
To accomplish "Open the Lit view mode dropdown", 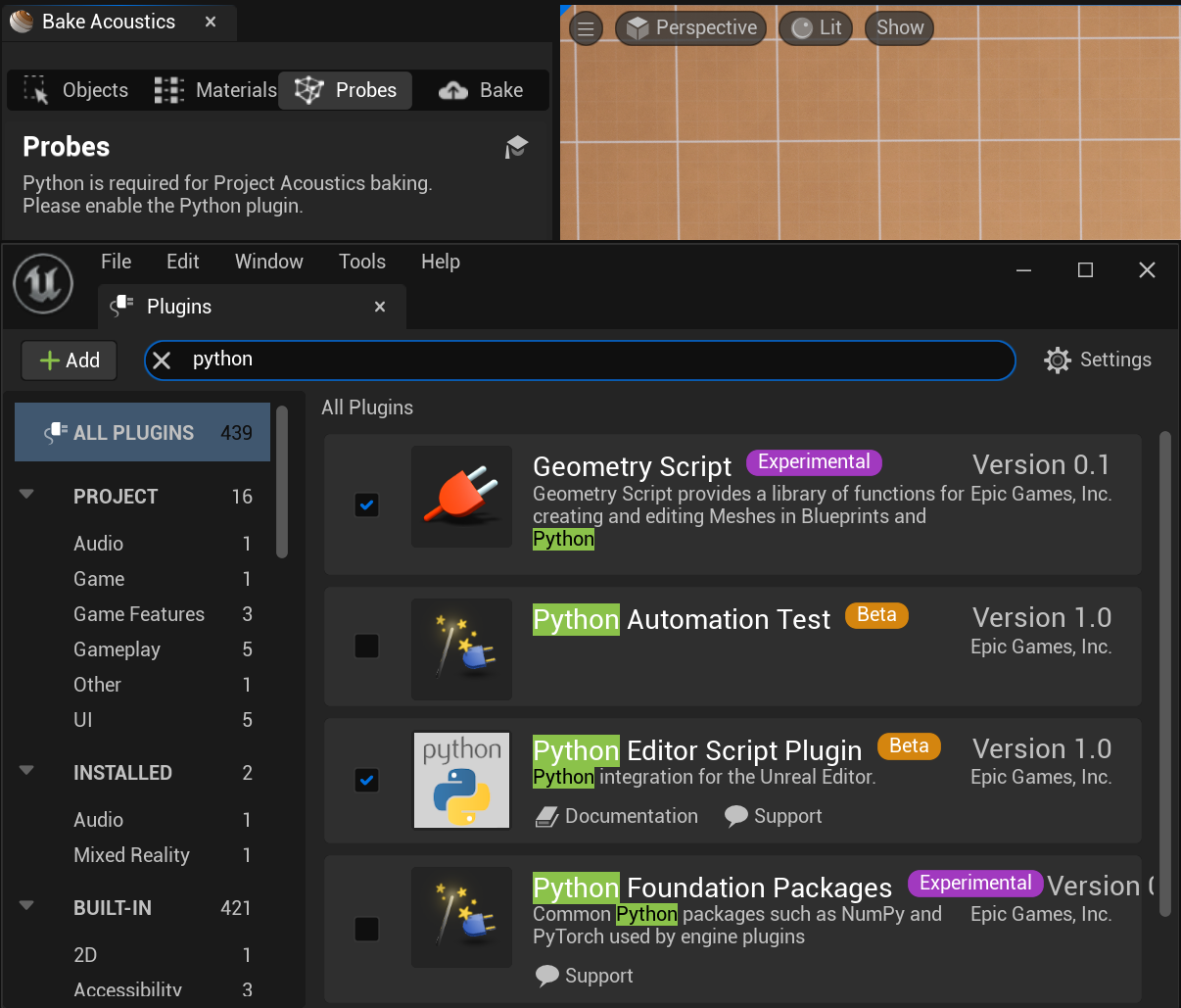I will point(816,27).
